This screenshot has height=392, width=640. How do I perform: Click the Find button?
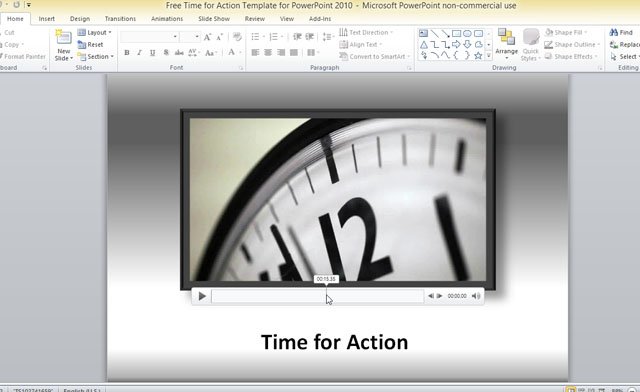(x=621, y=32)
